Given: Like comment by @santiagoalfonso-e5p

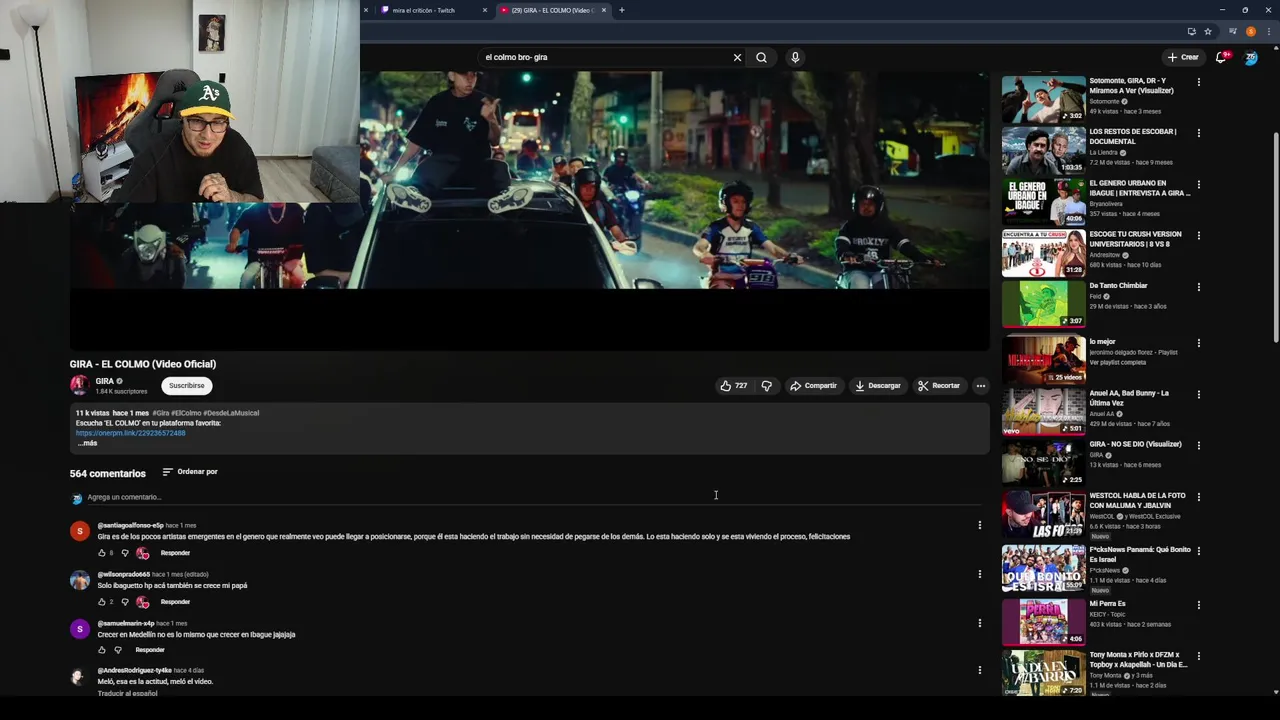Looking at the screenshot, I should click(x=101, y=553).
